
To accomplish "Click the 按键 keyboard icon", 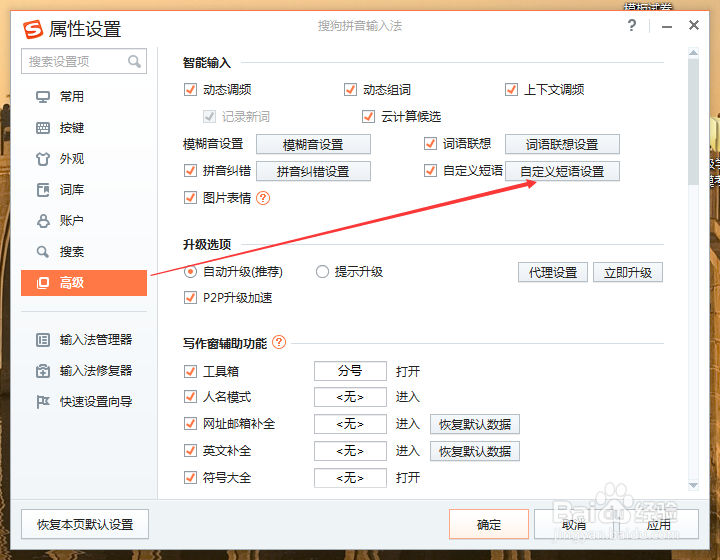I will 43,128.
